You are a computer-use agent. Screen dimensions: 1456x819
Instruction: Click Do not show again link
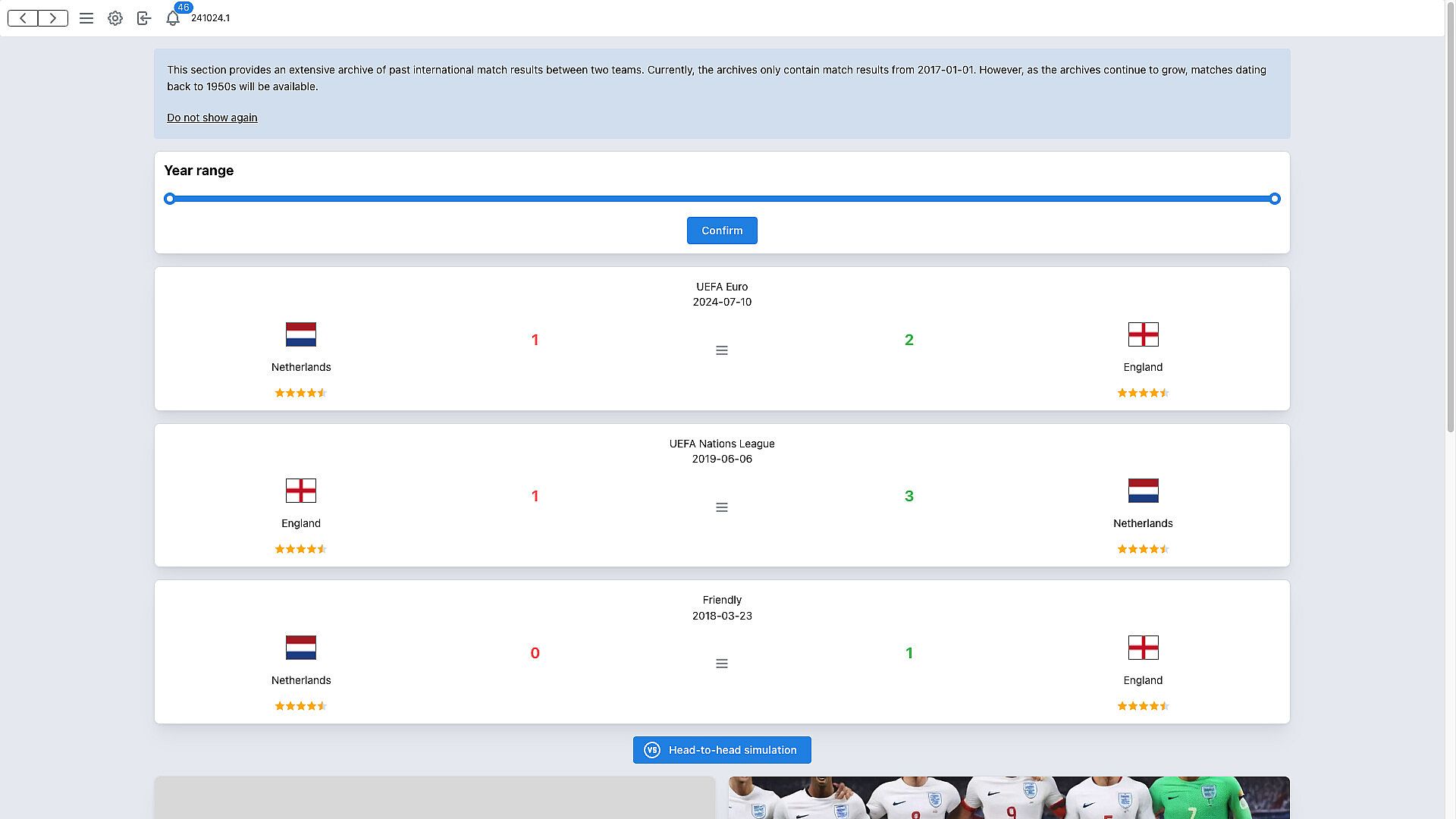(x=212, y=118)
